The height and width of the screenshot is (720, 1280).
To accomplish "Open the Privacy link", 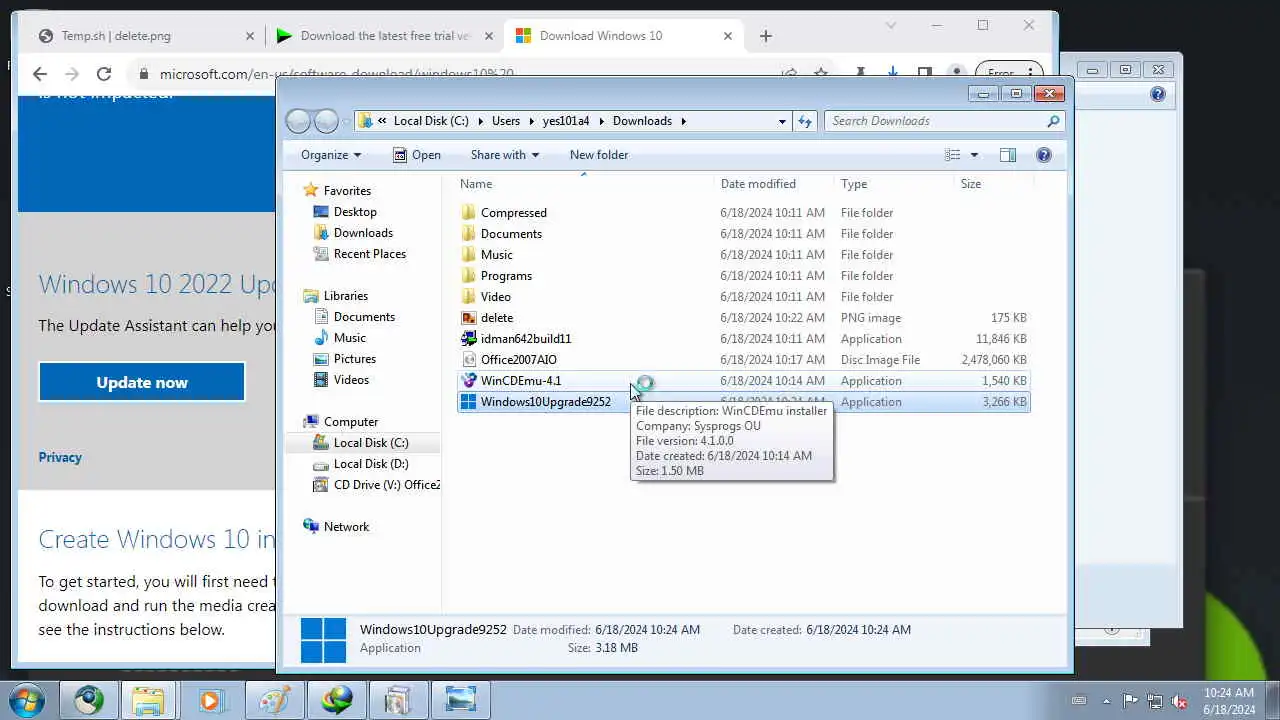I will pyautogui.click(x=60, y=457).
